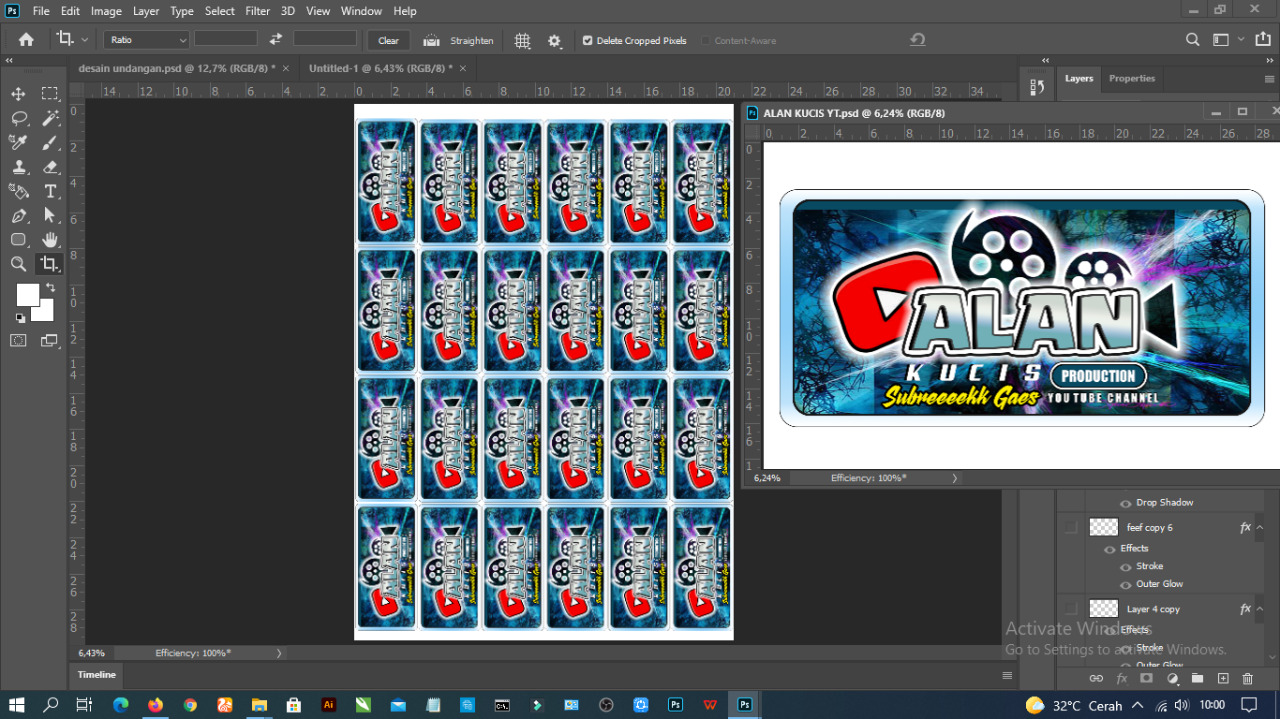This screenshot has width=1280, height=719.
Task: Delete the selected layer
Action: point(1247,678)
